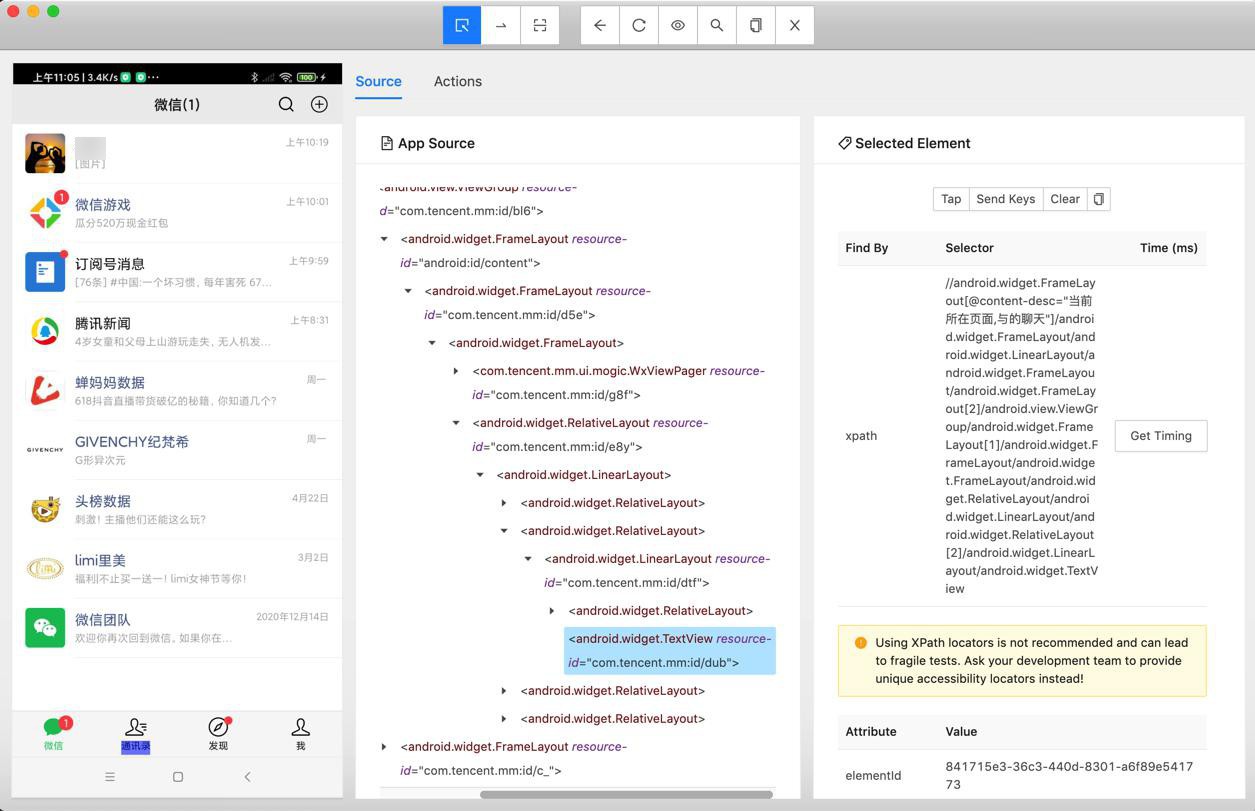Click the first chat's avatar thumbnail
The image size is (1255, 811).
point(45,153)
